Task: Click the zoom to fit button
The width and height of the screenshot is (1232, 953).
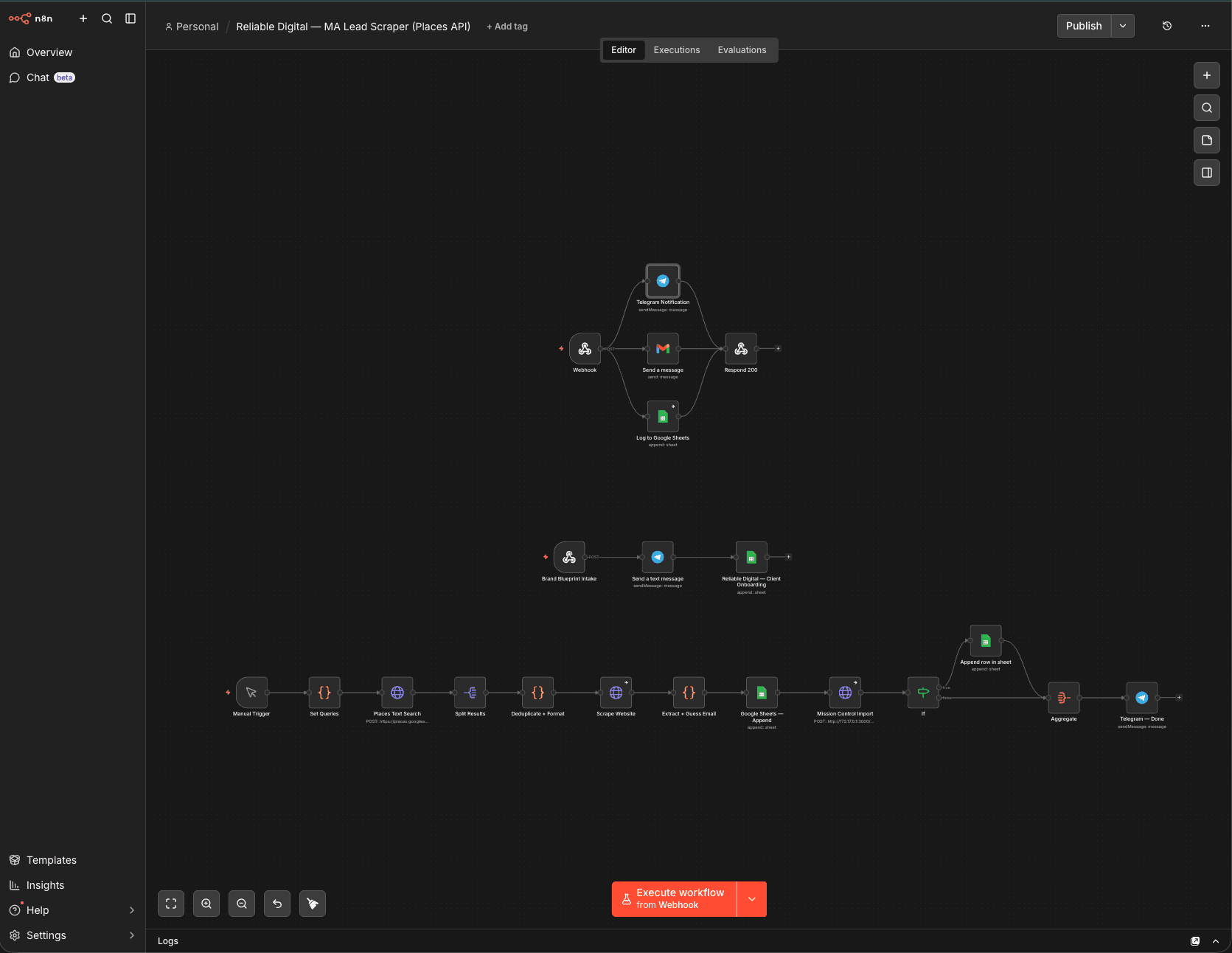Action: coord(171,904)
